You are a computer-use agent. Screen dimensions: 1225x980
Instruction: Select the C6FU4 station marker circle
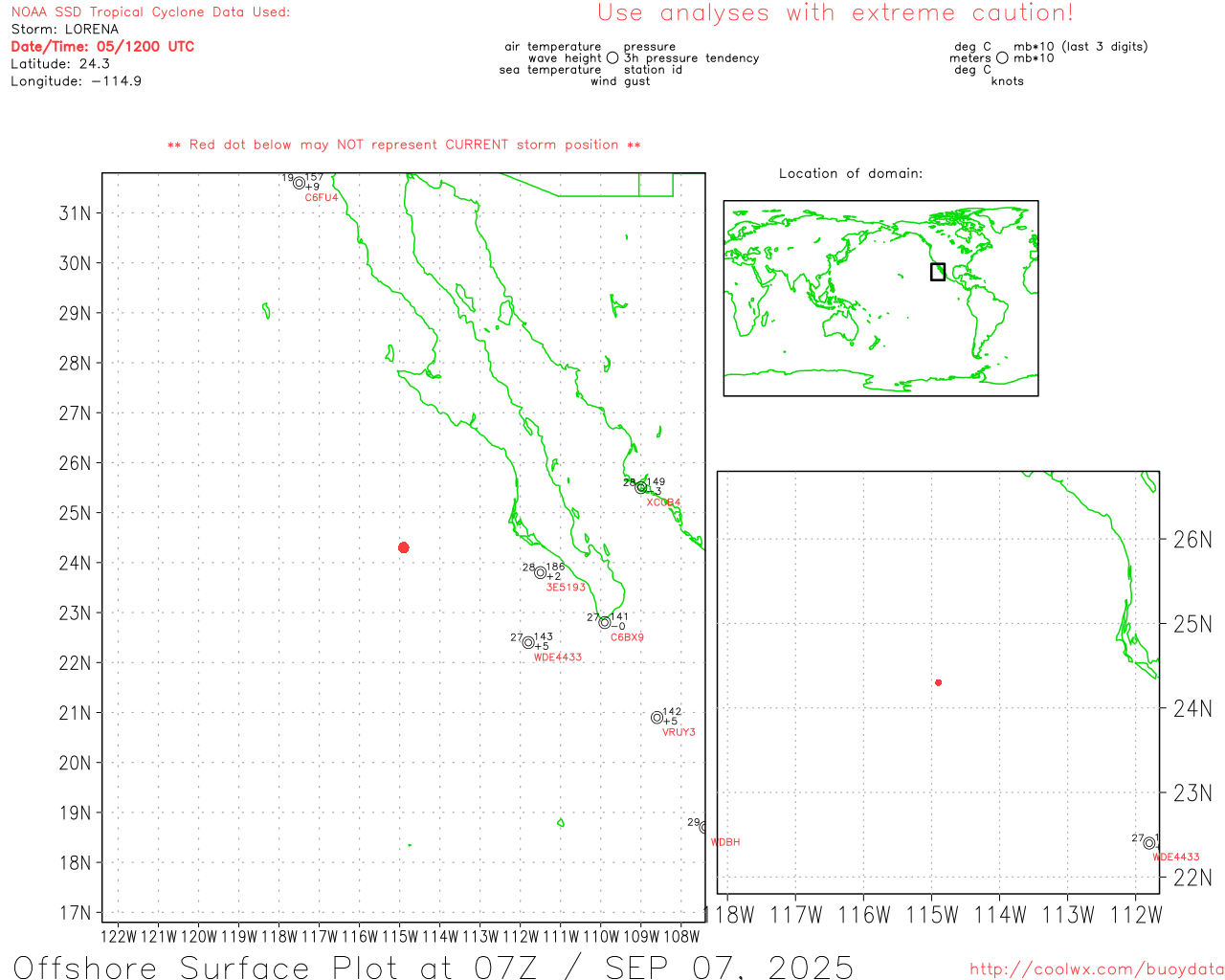tap(299, 183)
